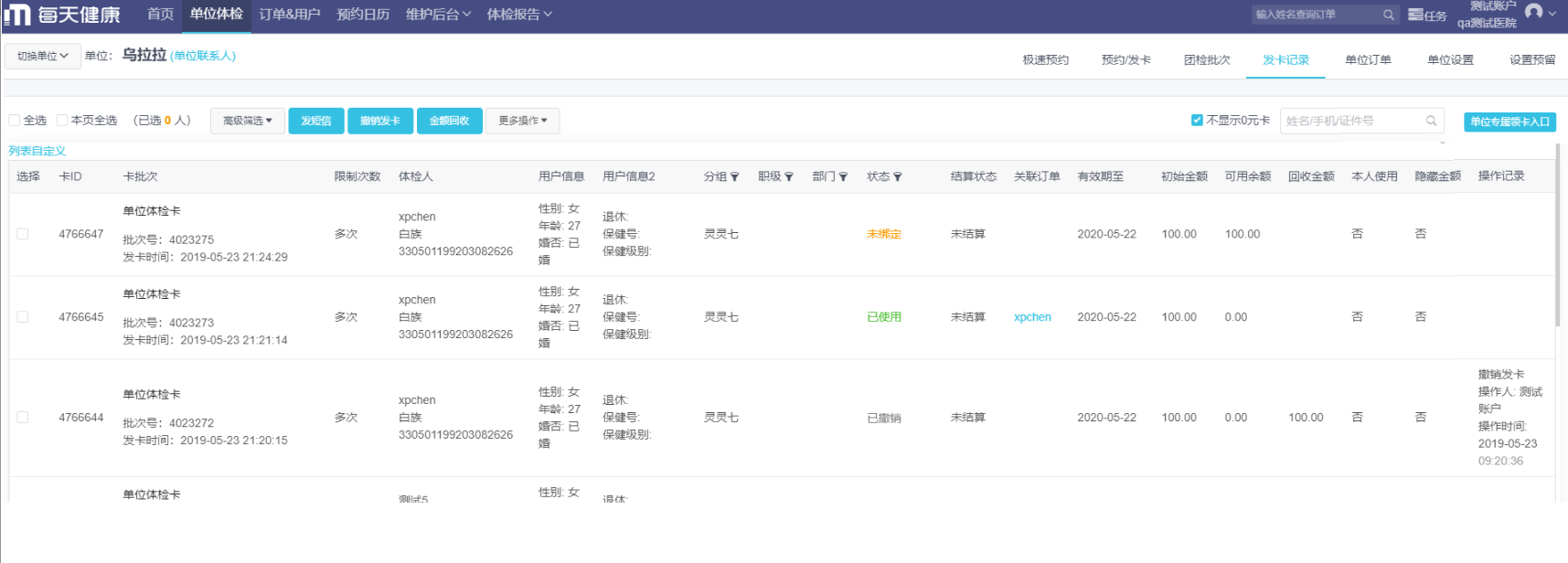Click card ID 4766645
This screenshot has height=563, width=1568.
pyautogui.click(x=81, y=317)
